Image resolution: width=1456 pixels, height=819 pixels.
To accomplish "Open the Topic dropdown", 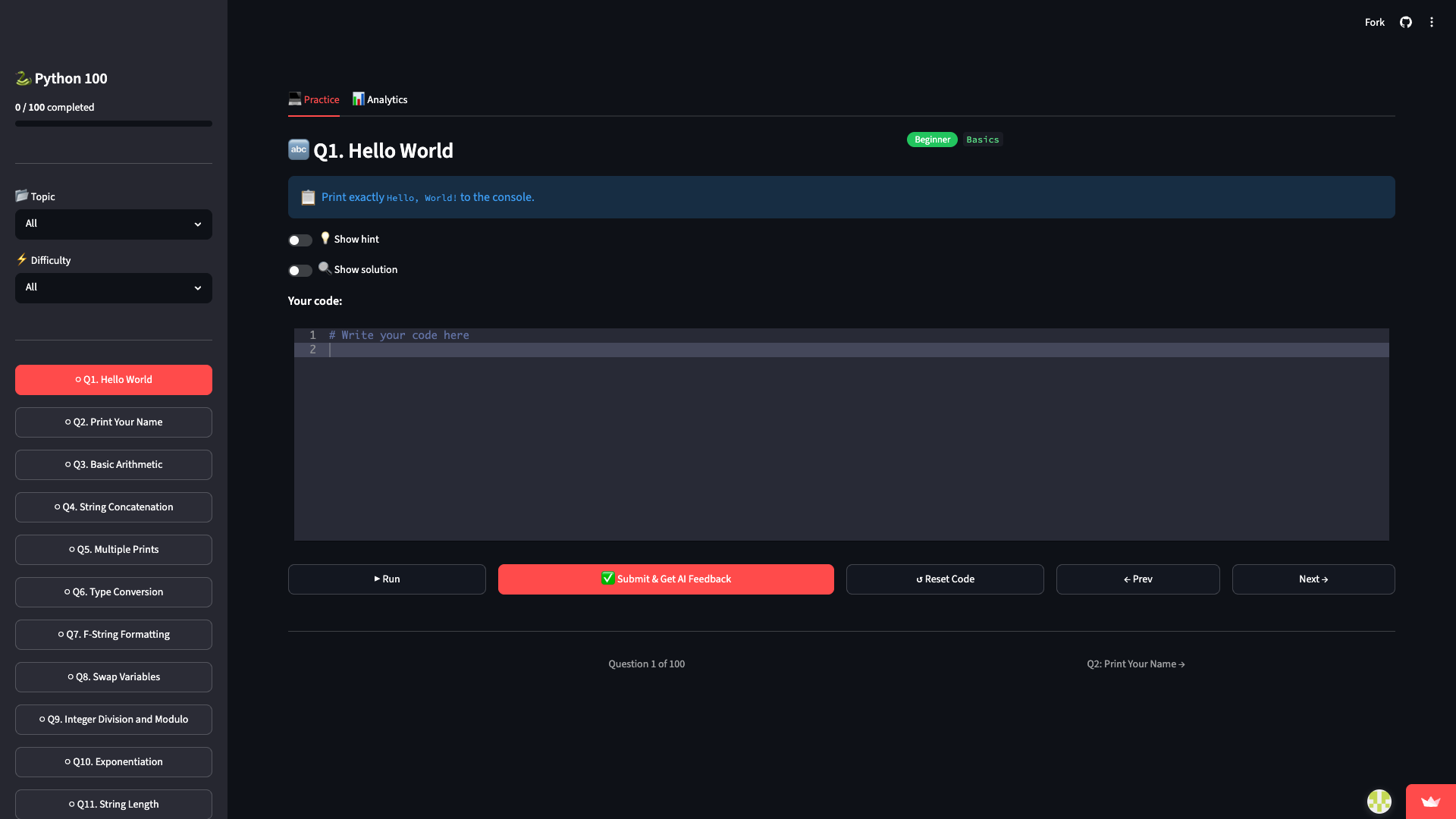I will [114, 224].
